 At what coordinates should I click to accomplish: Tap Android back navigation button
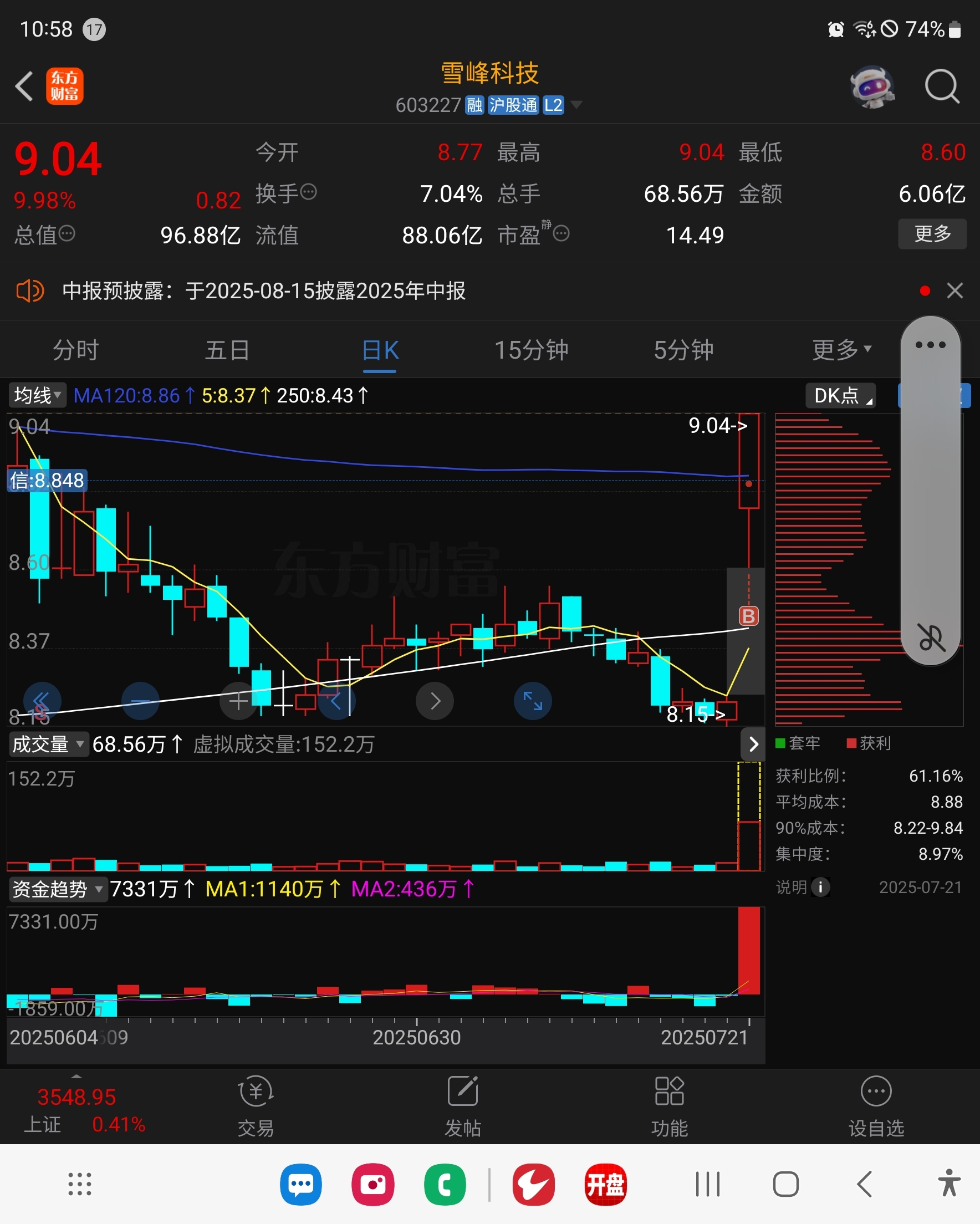[864, 1184]
